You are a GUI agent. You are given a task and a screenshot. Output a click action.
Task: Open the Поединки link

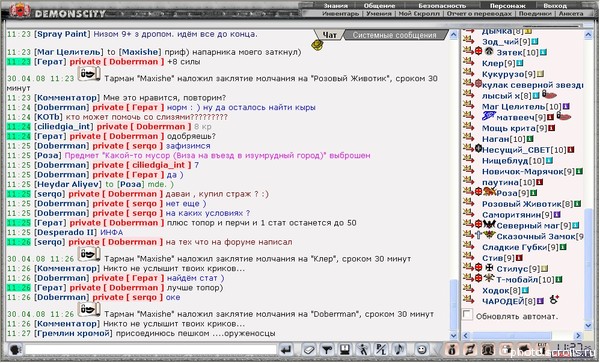tap(535, 13)
